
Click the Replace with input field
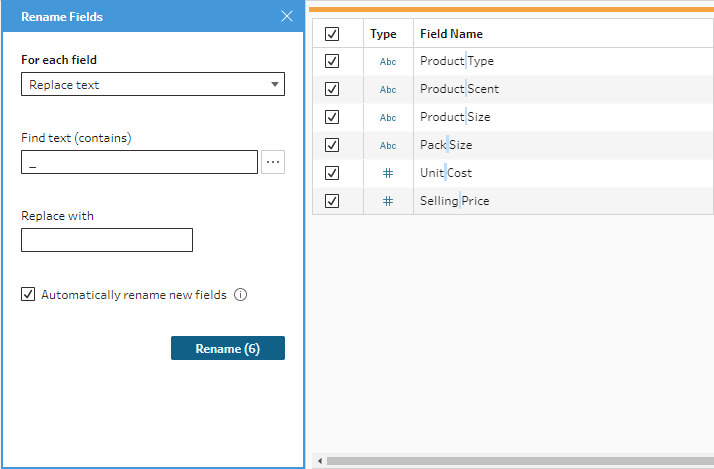pos(107,240)
